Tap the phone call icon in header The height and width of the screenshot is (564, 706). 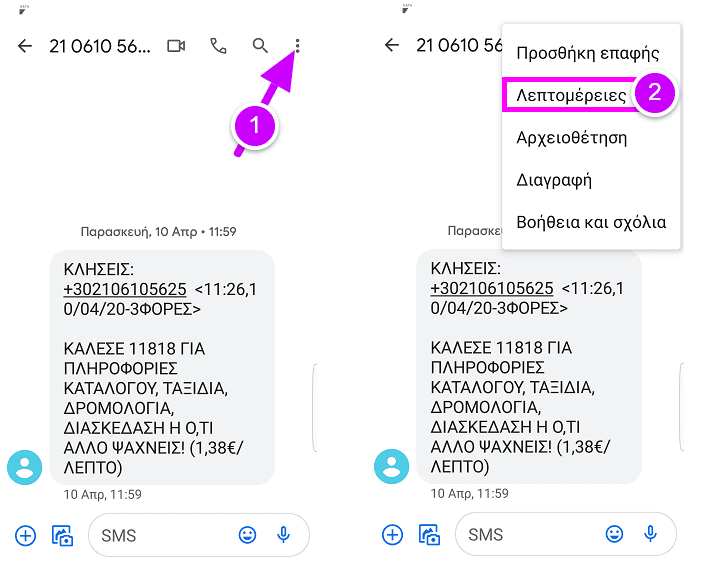tap(218, 46)
